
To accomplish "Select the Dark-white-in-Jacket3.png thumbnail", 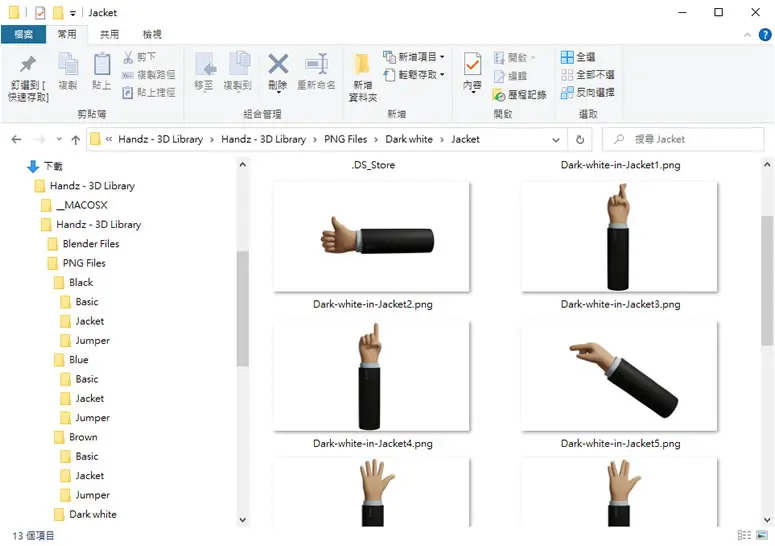I will coord(619,237).
